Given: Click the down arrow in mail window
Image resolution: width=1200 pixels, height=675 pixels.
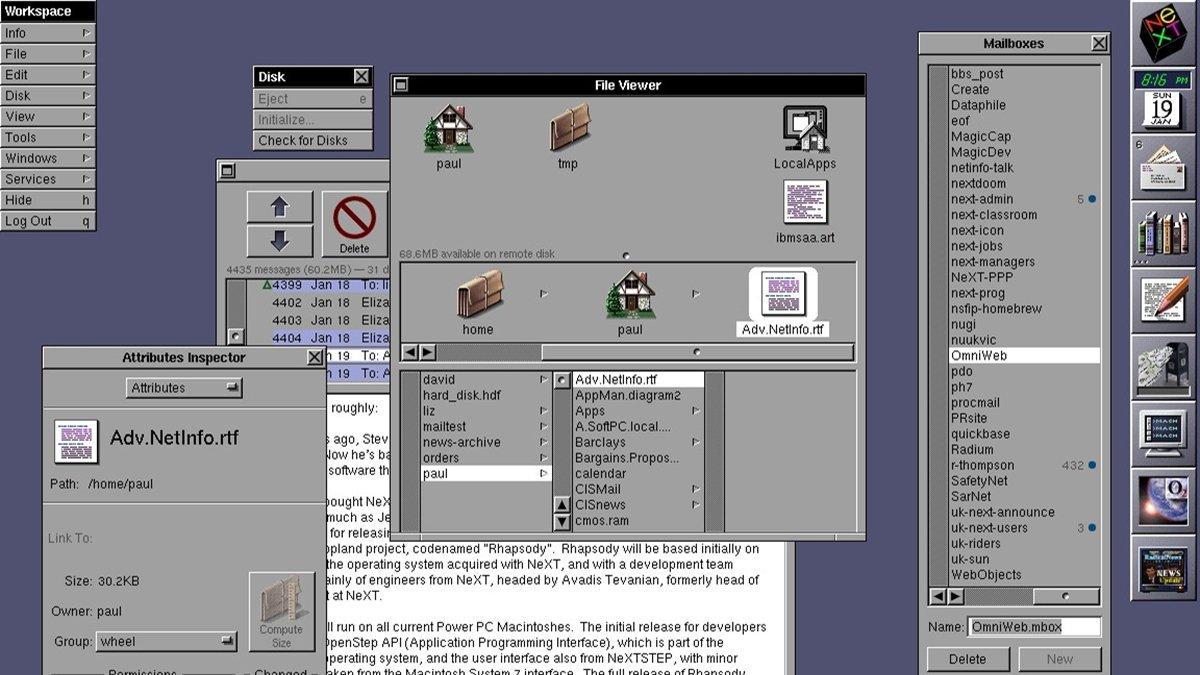Looking at the screenshot, I should coord(280,240).
